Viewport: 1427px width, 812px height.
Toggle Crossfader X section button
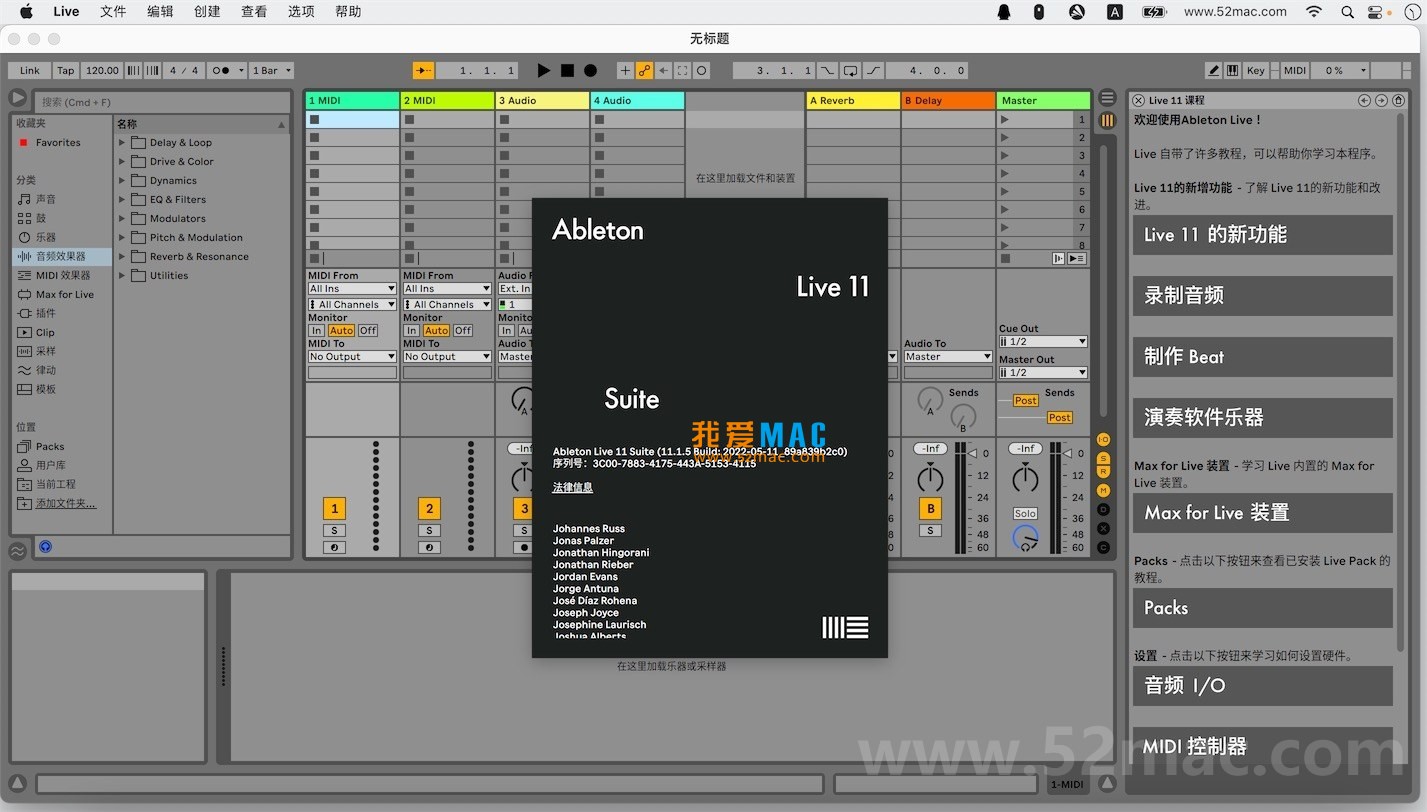point(1104,528)
